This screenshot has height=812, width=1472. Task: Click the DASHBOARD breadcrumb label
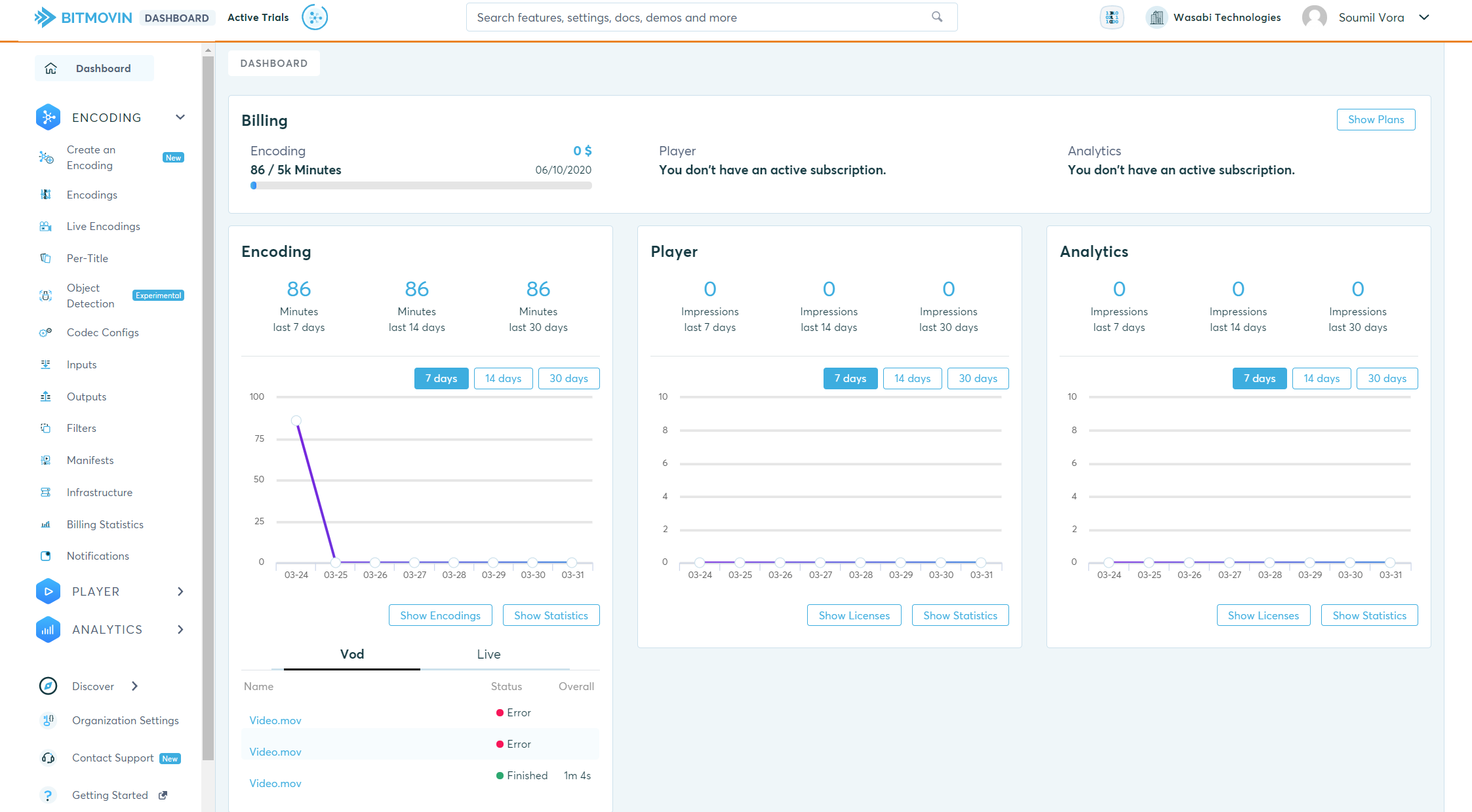[274, 63]
